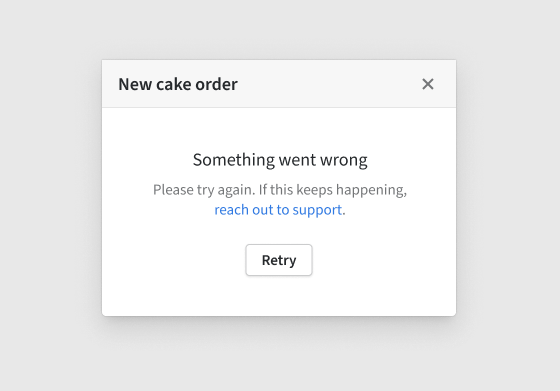
Task: Open the reach out to support link
Action: (x=278, y=210)
